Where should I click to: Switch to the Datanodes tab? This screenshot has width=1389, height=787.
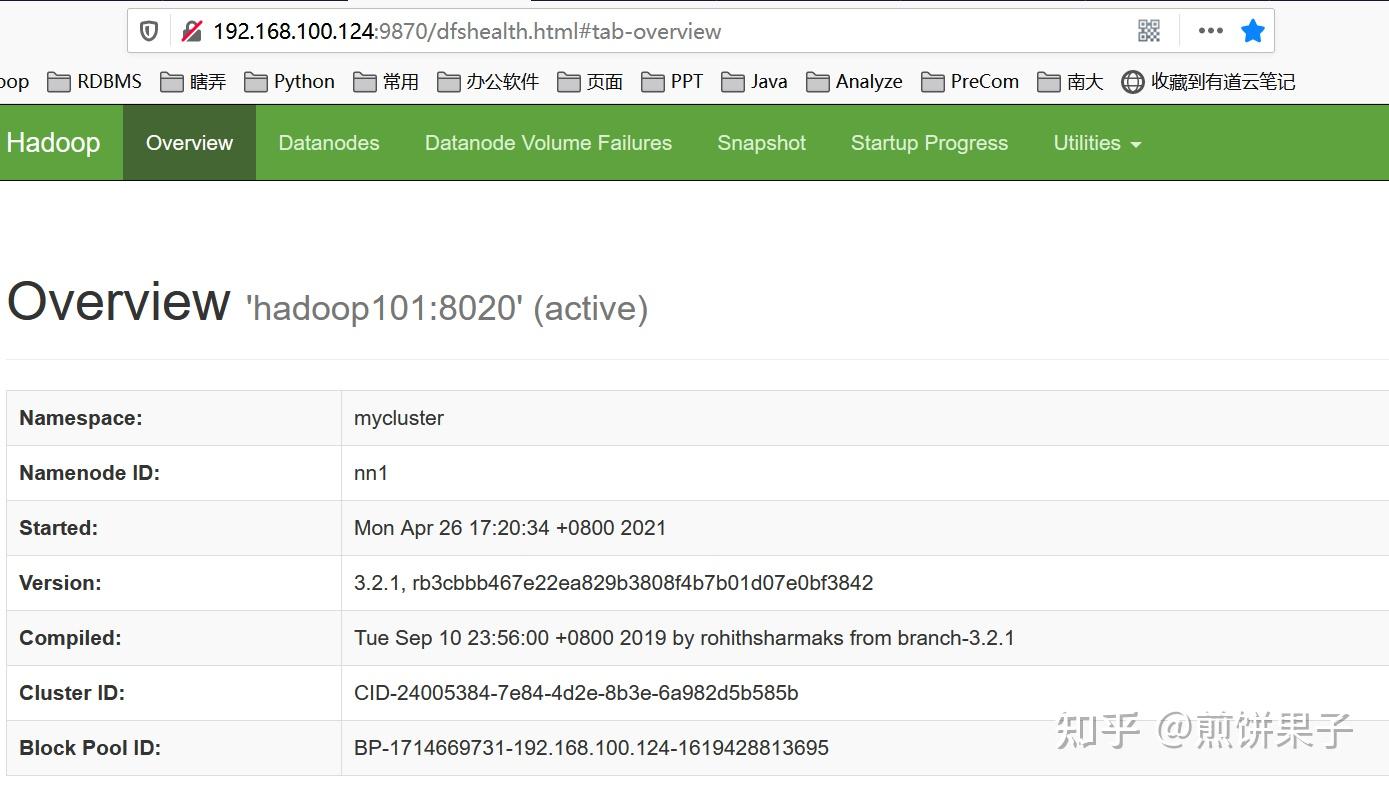pyautogui.click(x=328, y=142)
